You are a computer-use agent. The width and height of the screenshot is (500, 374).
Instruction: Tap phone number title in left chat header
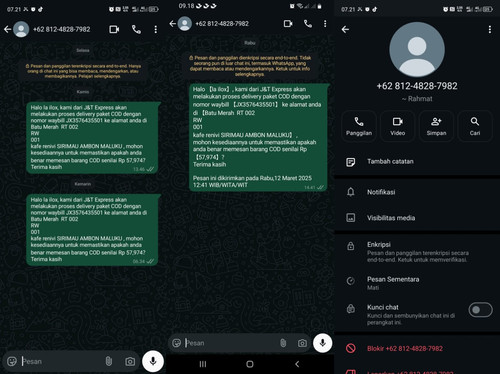point(62,29)
